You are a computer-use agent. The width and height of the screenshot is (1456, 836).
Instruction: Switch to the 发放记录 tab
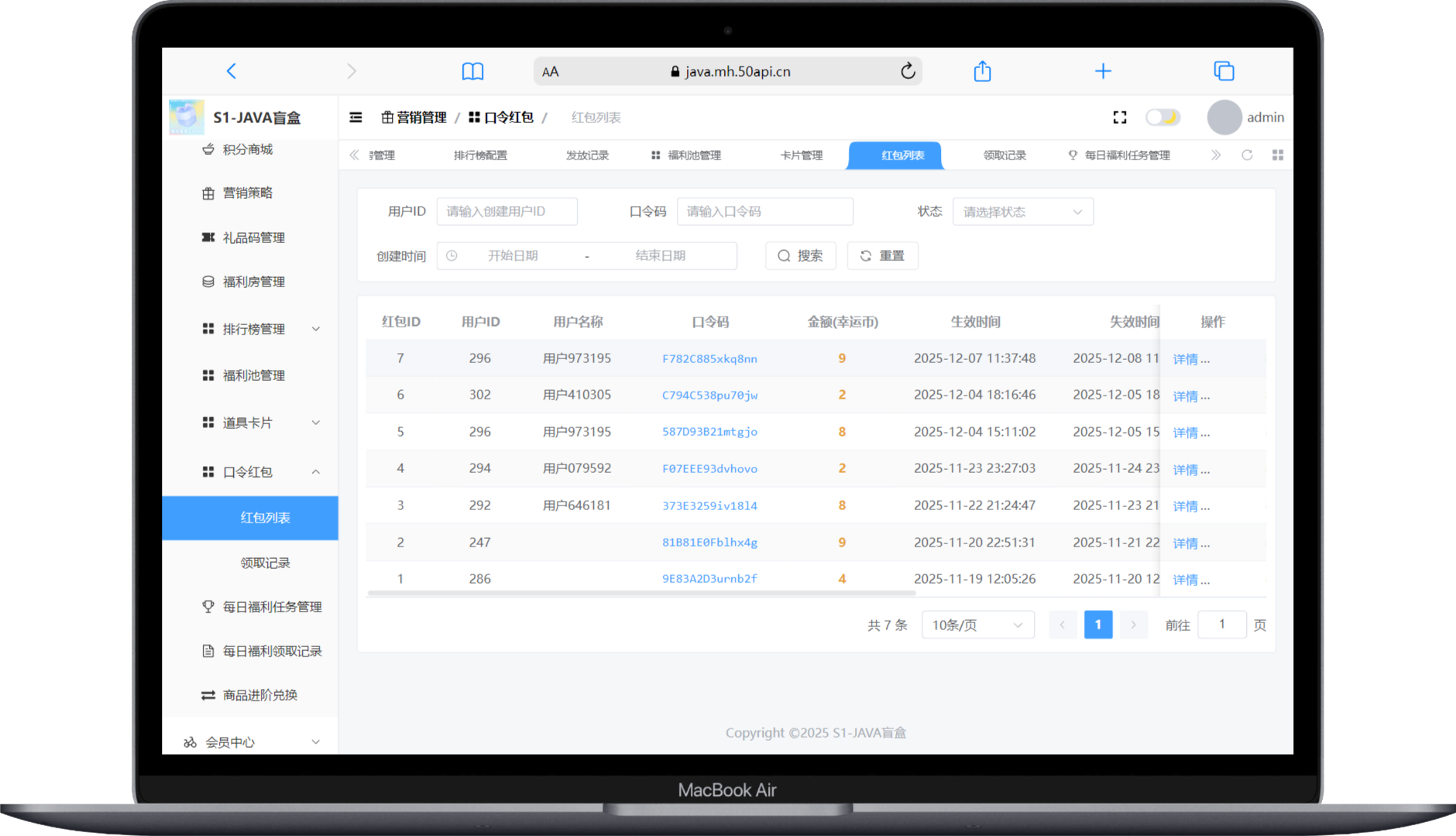[x=586, y=155]
